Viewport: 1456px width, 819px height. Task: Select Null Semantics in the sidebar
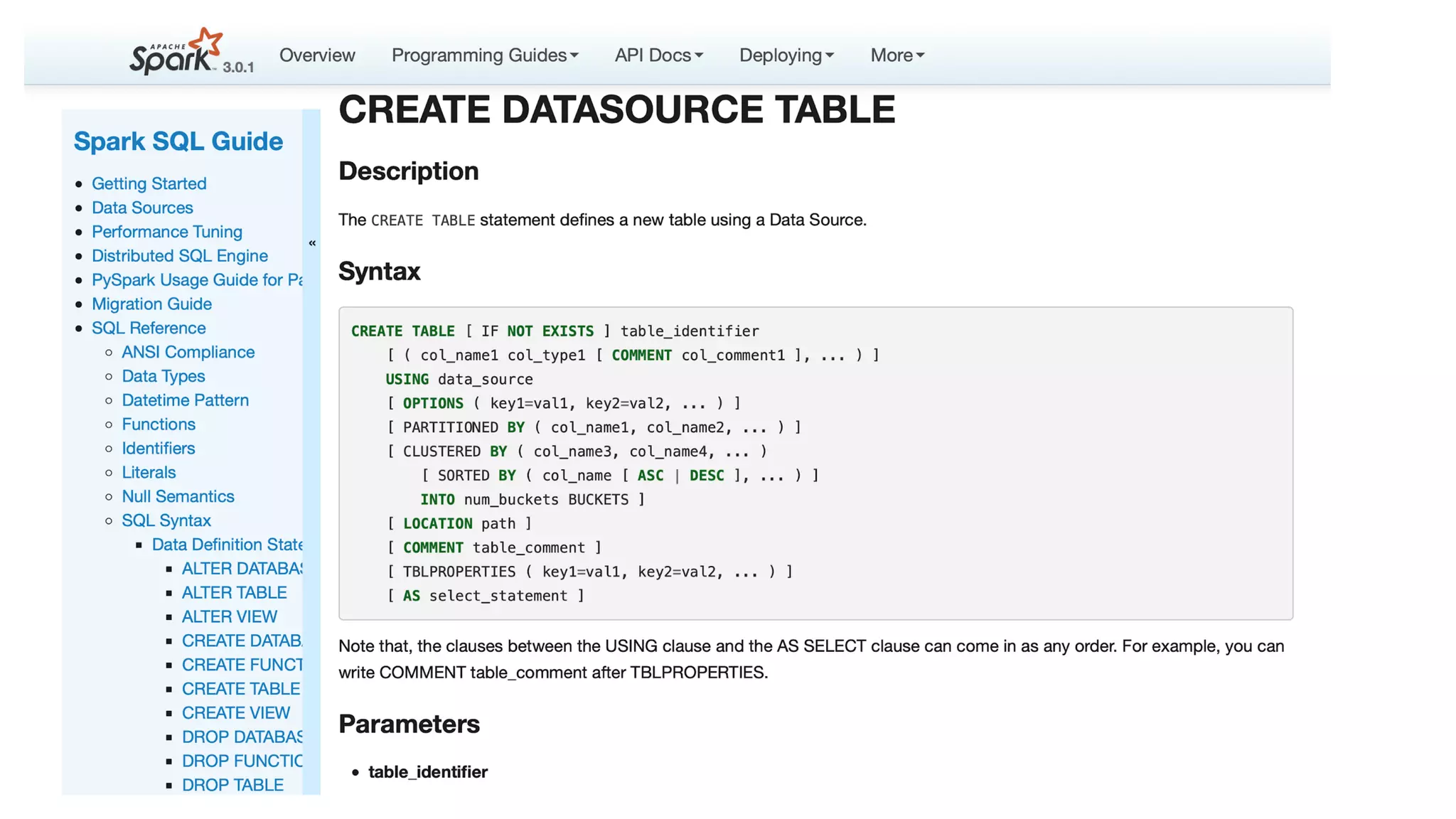[178, 497]
